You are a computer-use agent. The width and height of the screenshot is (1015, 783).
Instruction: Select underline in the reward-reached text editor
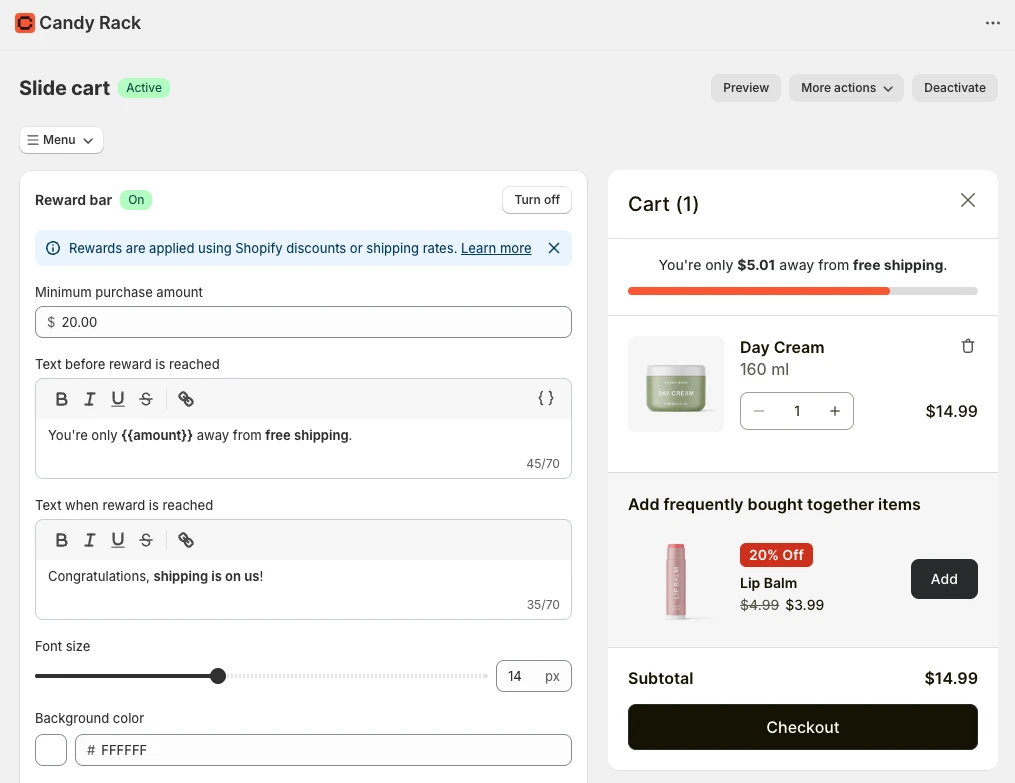tap(117, 539)
